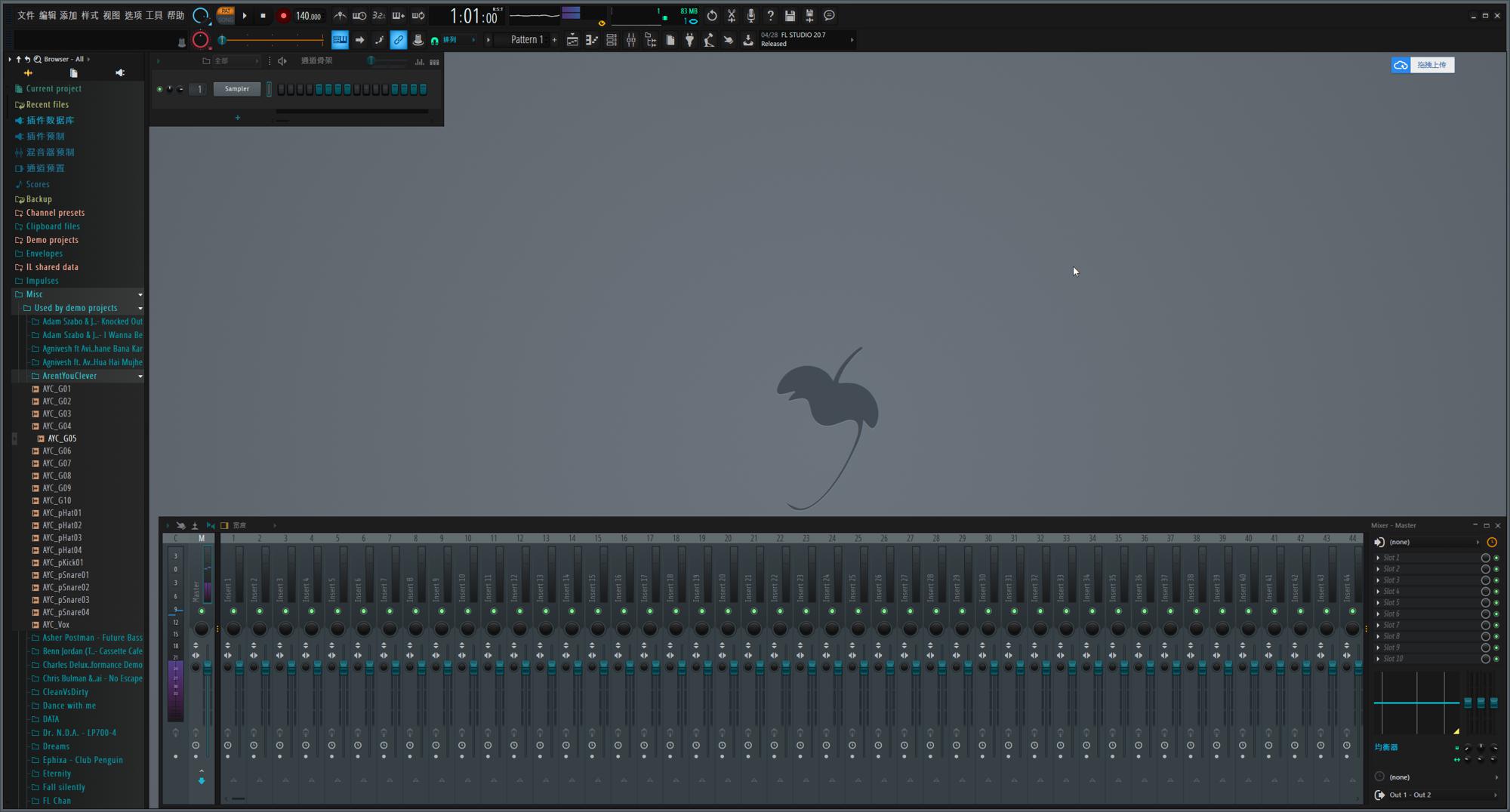Click the Sampler channel button
This screenshot has height=812, width=1510.
236,89
